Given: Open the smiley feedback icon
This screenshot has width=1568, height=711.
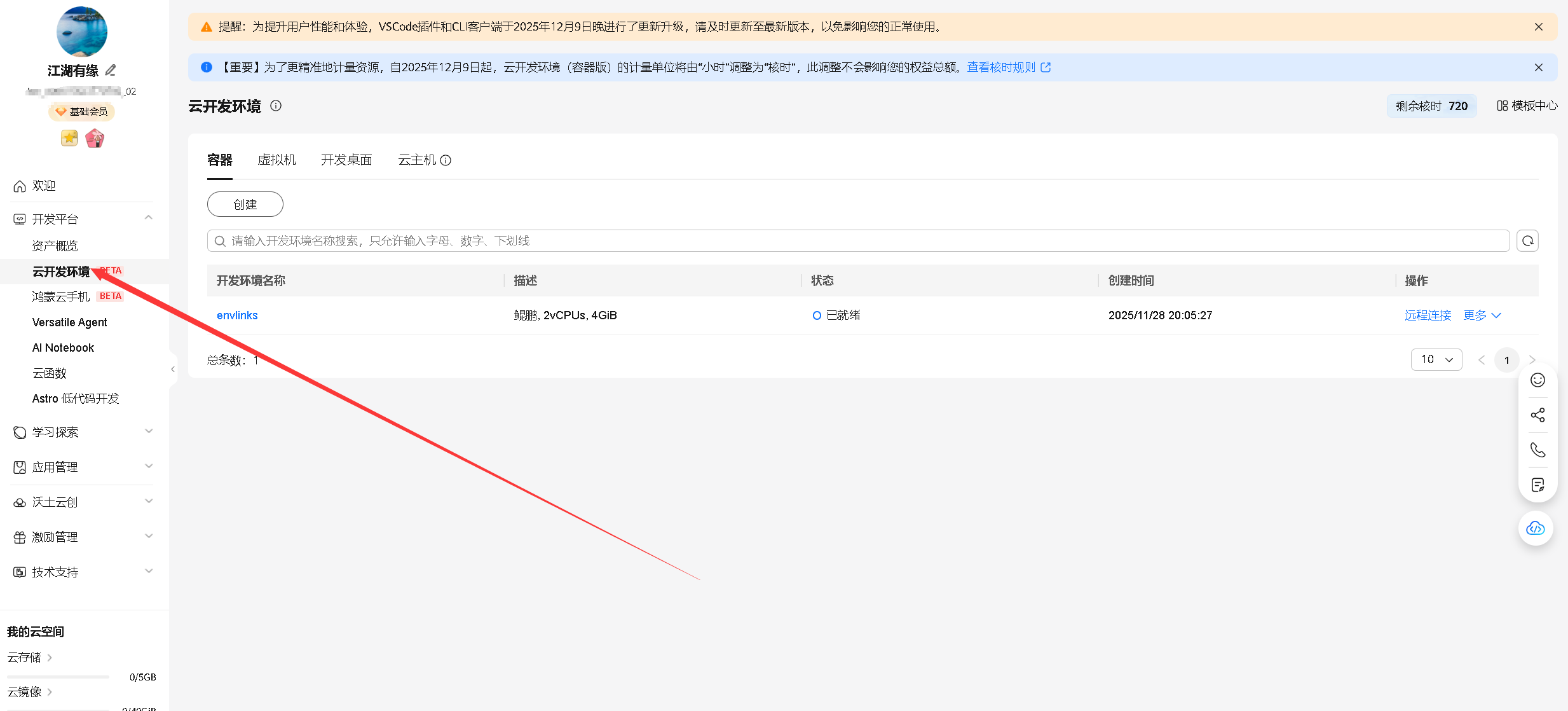Looking at the screenshot, I should tap(1537, 380).
